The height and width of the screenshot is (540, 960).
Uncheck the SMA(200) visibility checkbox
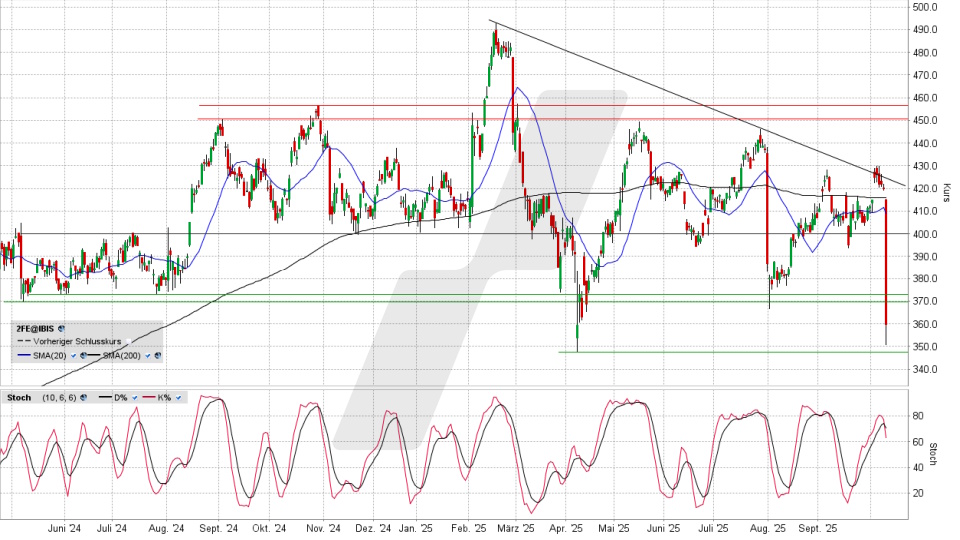pos(147,355)
